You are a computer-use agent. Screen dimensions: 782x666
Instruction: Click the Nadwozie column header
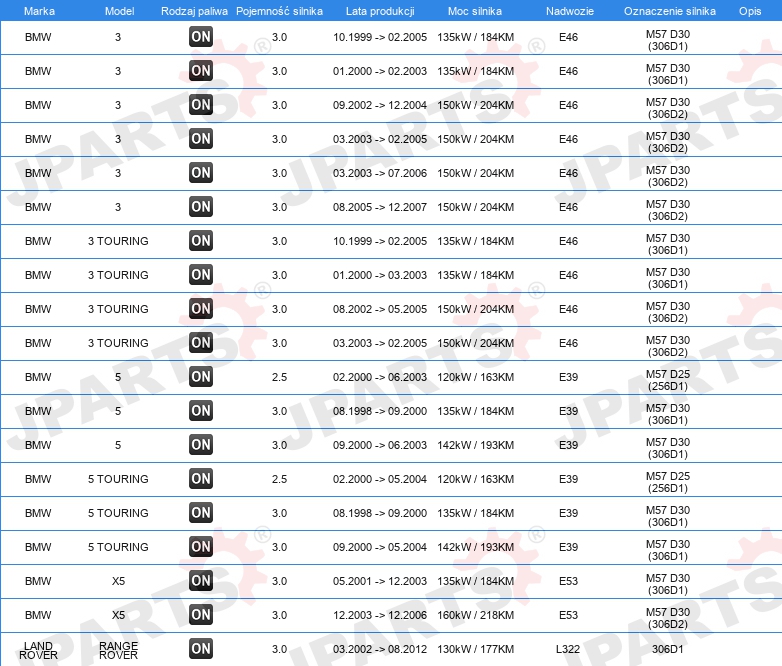coord(570,11)
